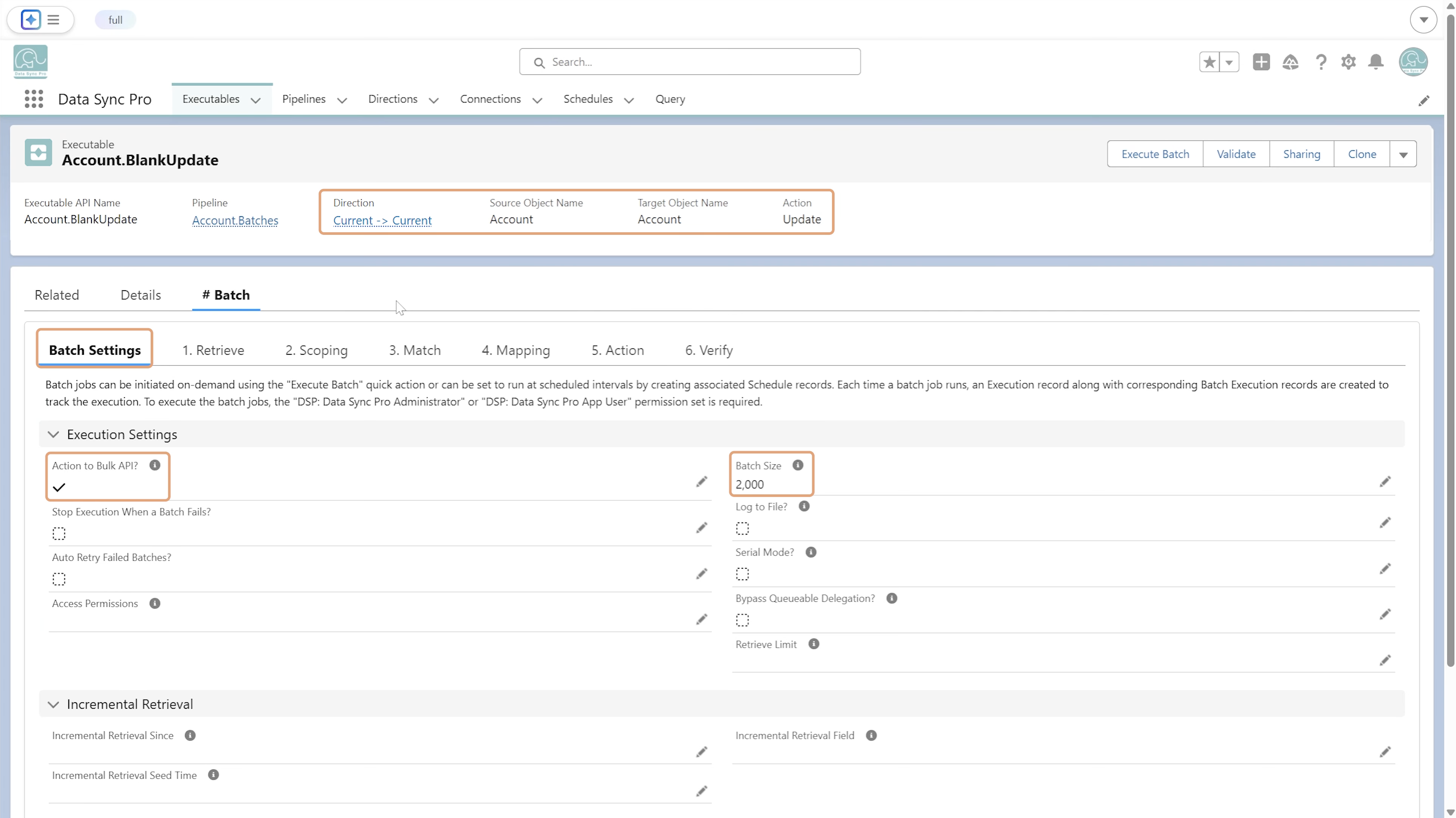Open the Query navigation tab
1456x818 pixels.
[x=670, y=99]
